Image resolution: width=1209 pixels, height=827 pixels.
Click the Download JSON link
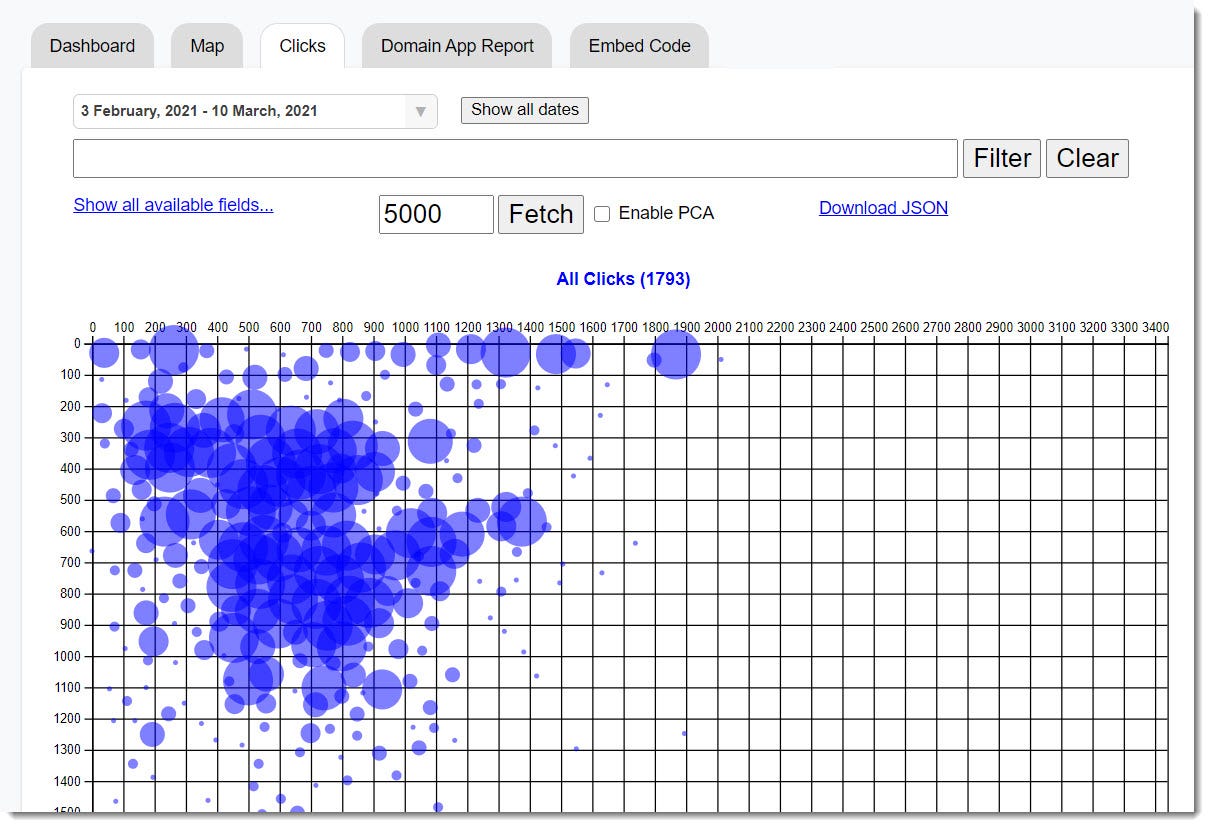point(883,208)
